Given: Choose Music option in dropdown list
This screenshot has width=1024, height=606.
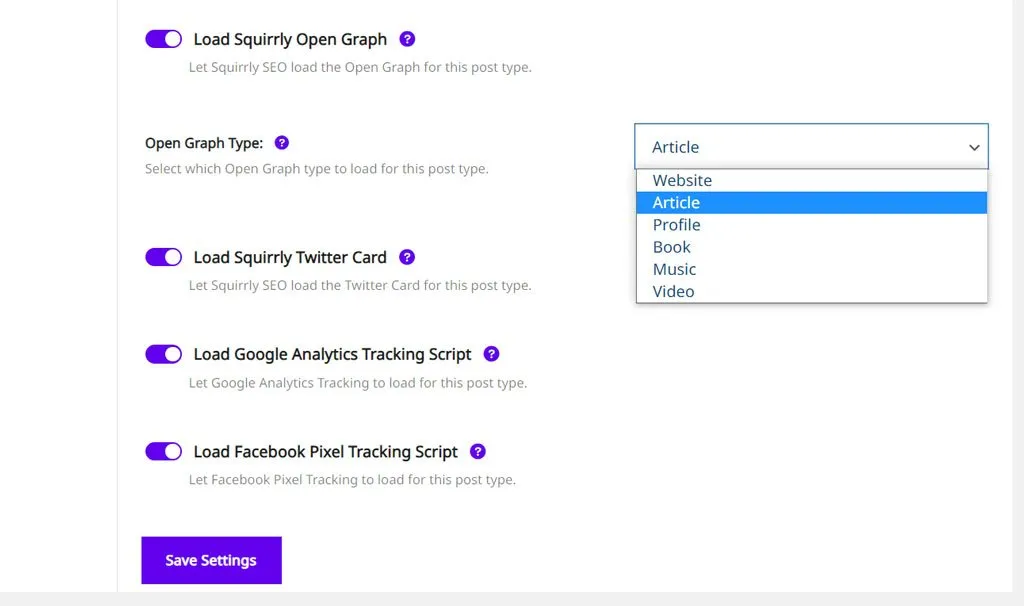Looking at the screenshot, I should coord(811,269).
